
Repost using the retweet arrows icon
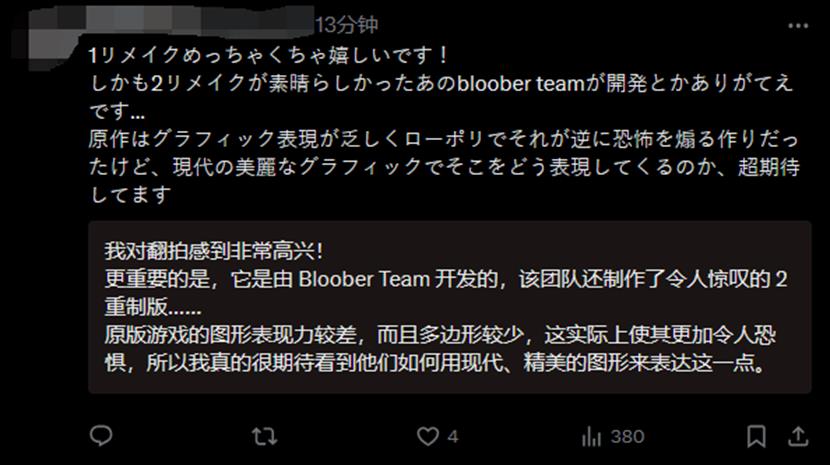pyautogui.click(x=264, y=436)
